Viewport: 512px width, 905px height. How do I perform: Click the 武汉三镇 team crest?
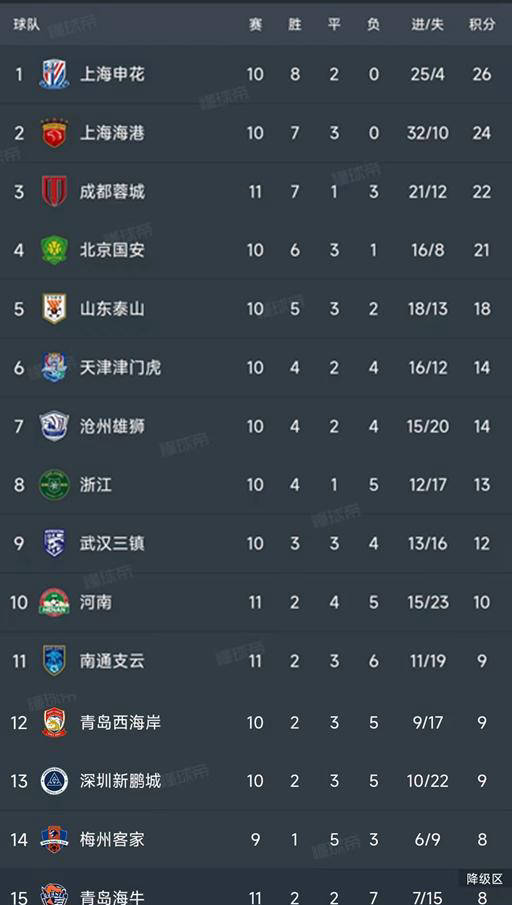54,544
